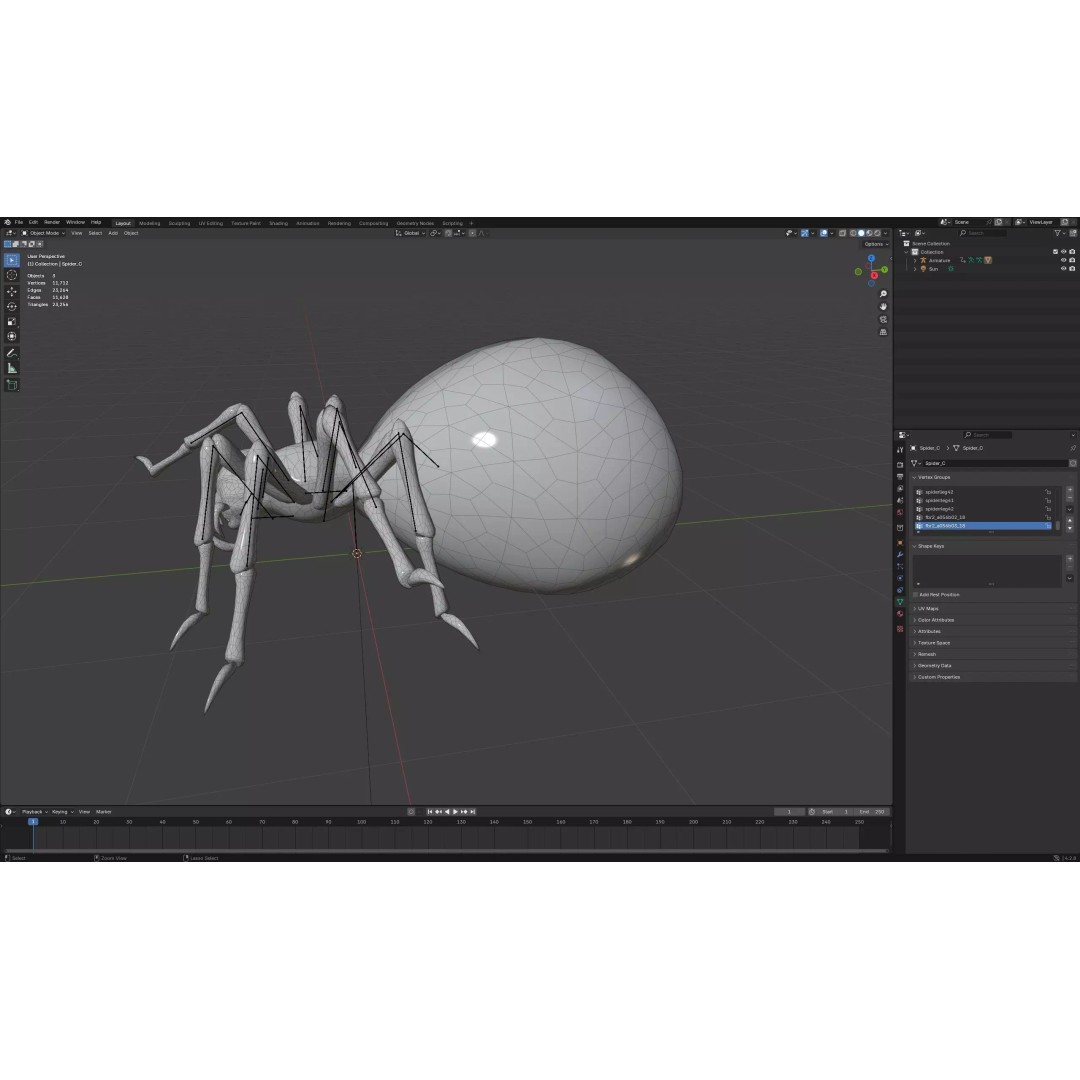This screenshot has height=1080, width=1080.
Task: Select the 3D Cursor tool
Action: tap(12, 275)
